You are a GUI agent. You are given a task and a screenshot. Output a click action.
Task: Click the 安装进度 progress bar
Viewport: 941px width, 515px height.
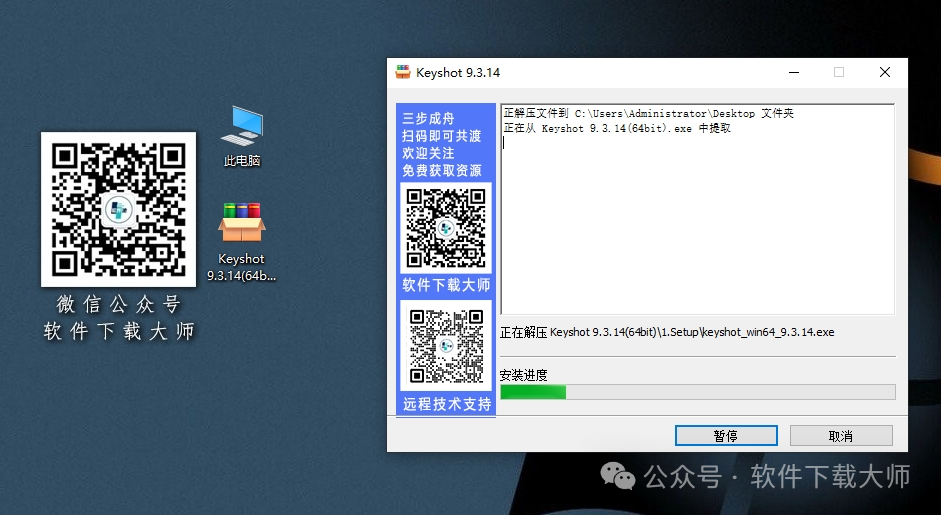tap(697, 392)
